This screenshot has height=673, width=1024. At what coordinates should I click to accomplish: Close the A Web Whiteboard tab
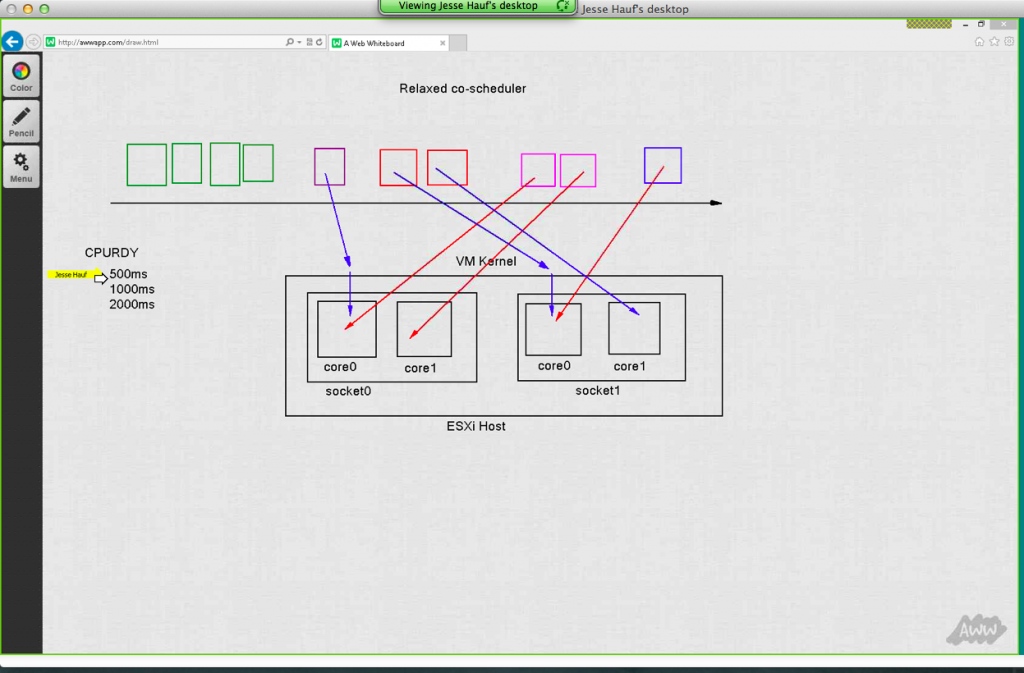click(x=442, y=43)
